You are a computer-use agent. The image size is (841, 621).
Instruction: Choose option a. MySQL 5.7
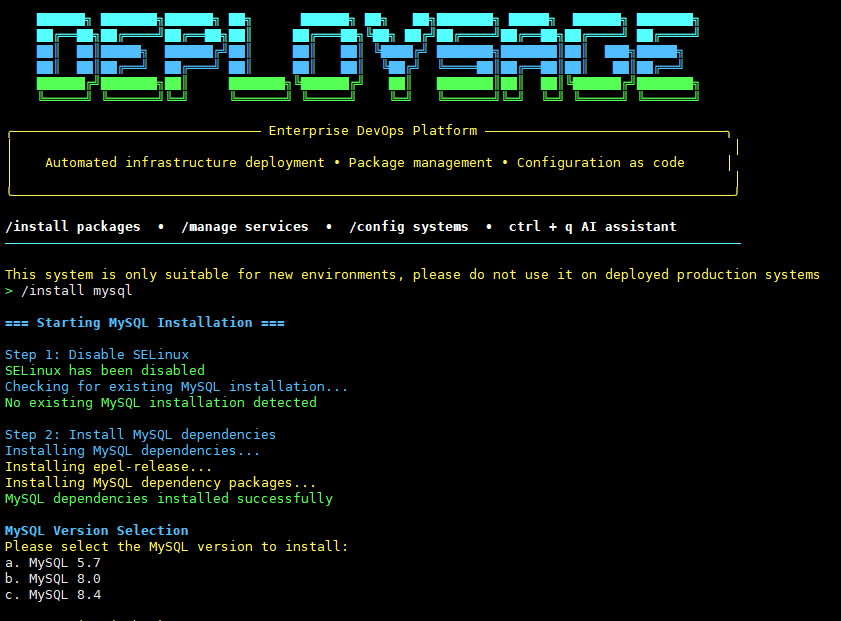52,562
